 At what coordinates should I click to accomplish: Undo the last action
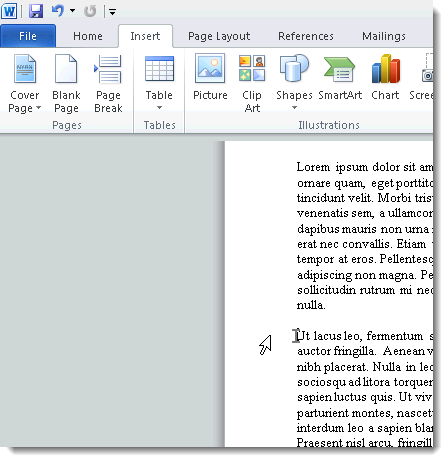(58, 11)
